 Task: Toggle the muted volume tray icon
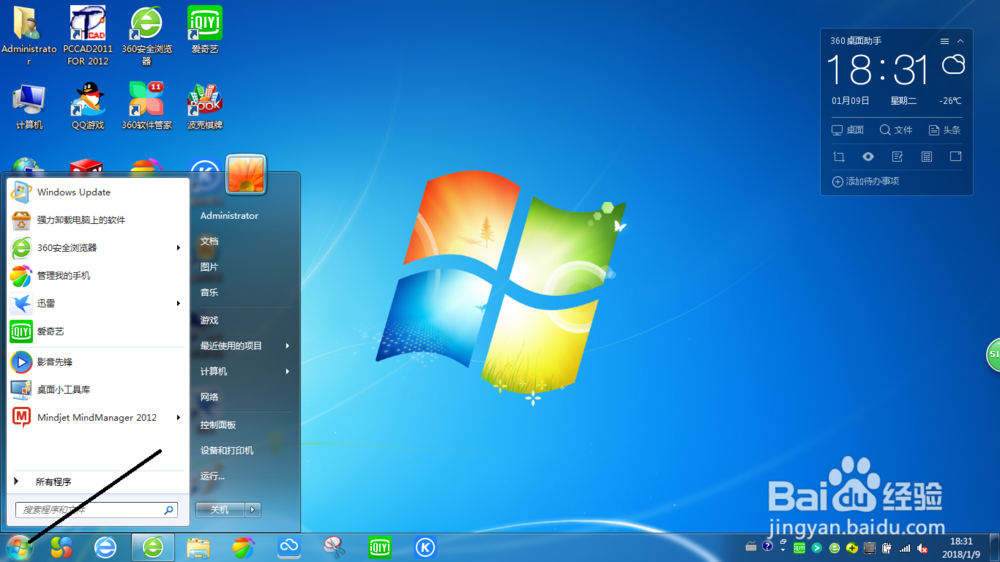coord(922,548)
